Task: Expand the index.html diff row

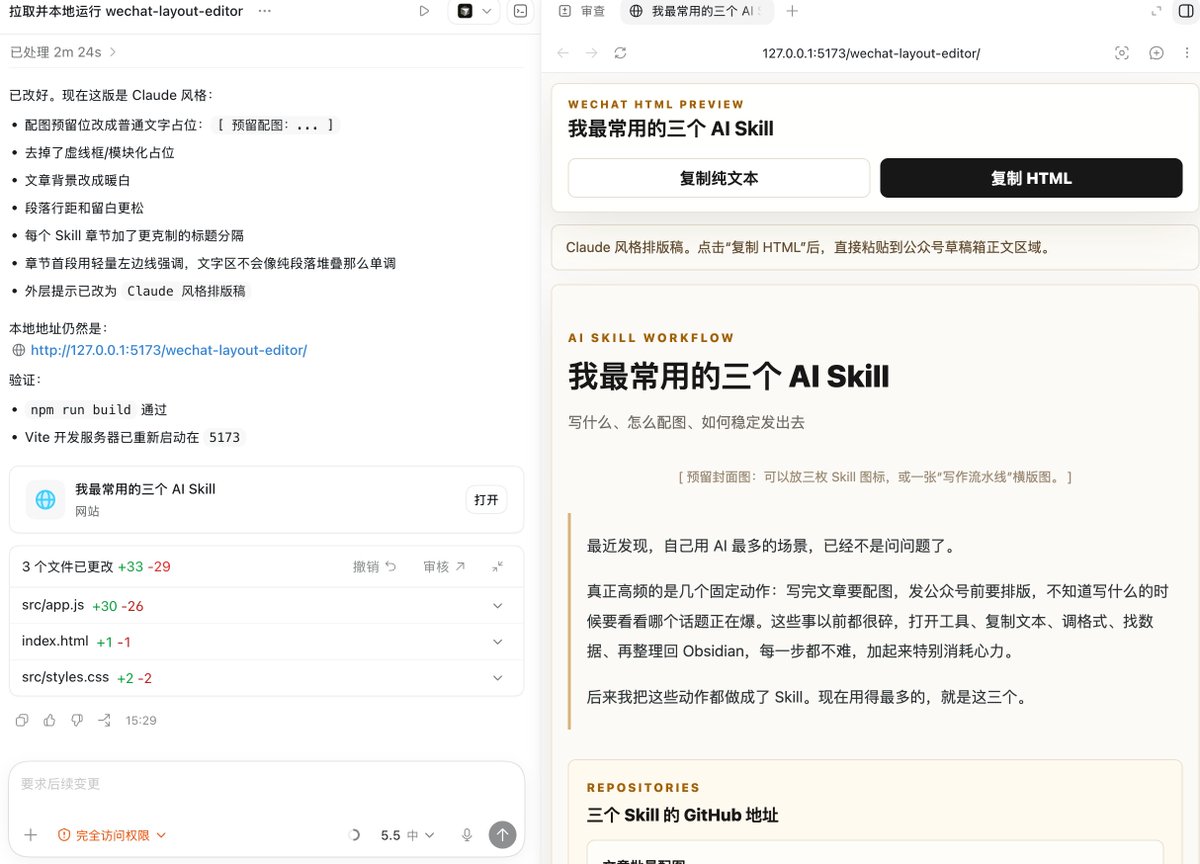Action: point(498,641)
